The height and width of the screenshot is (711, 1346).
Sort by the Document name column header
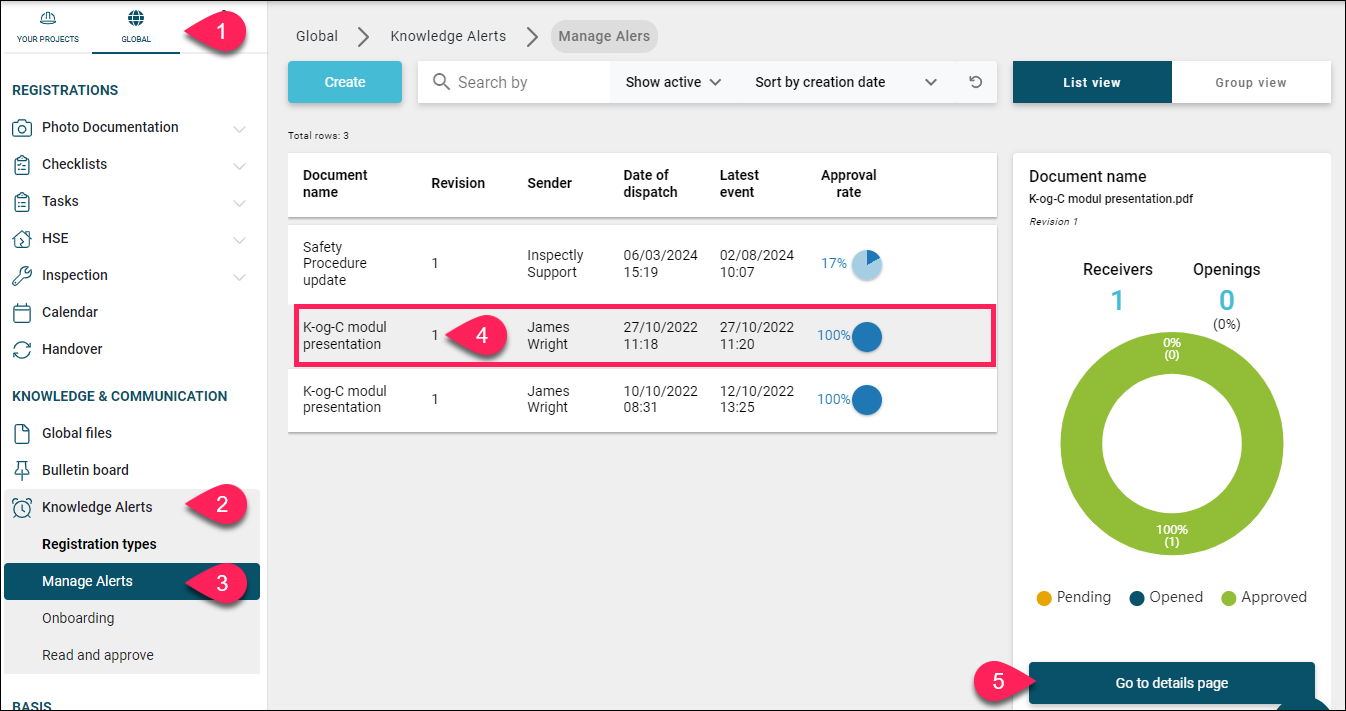[x=335, y=184]
